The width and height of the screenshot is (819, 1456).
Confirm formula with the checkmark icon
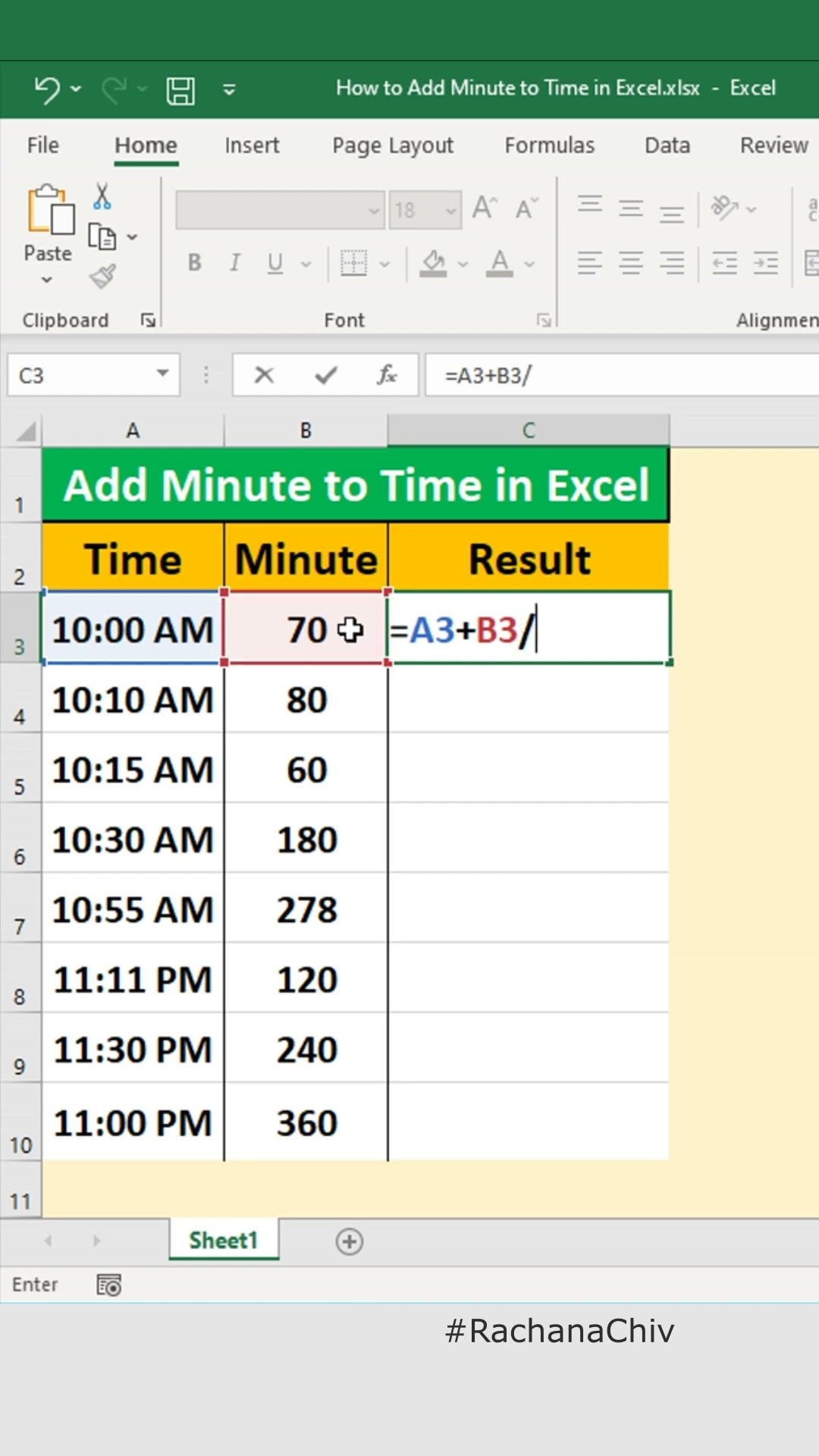(326, 375)
